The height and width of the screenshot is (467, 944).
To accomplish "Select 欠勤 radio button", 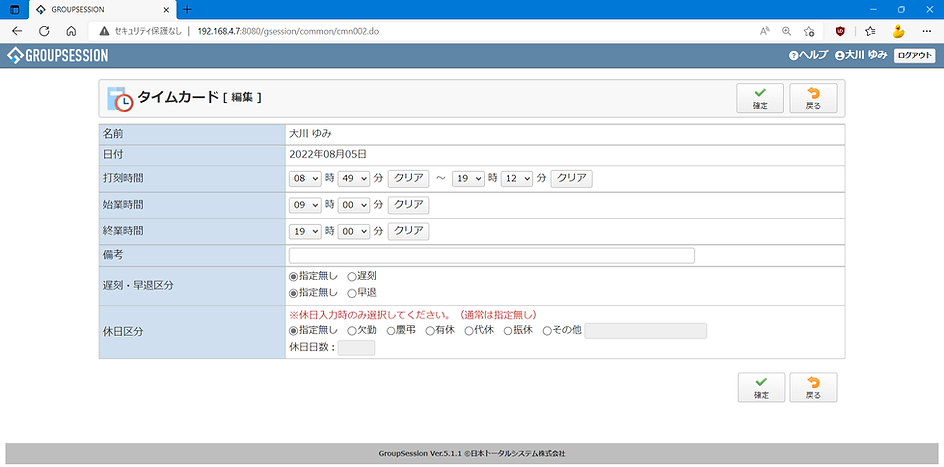I will 352,331.
